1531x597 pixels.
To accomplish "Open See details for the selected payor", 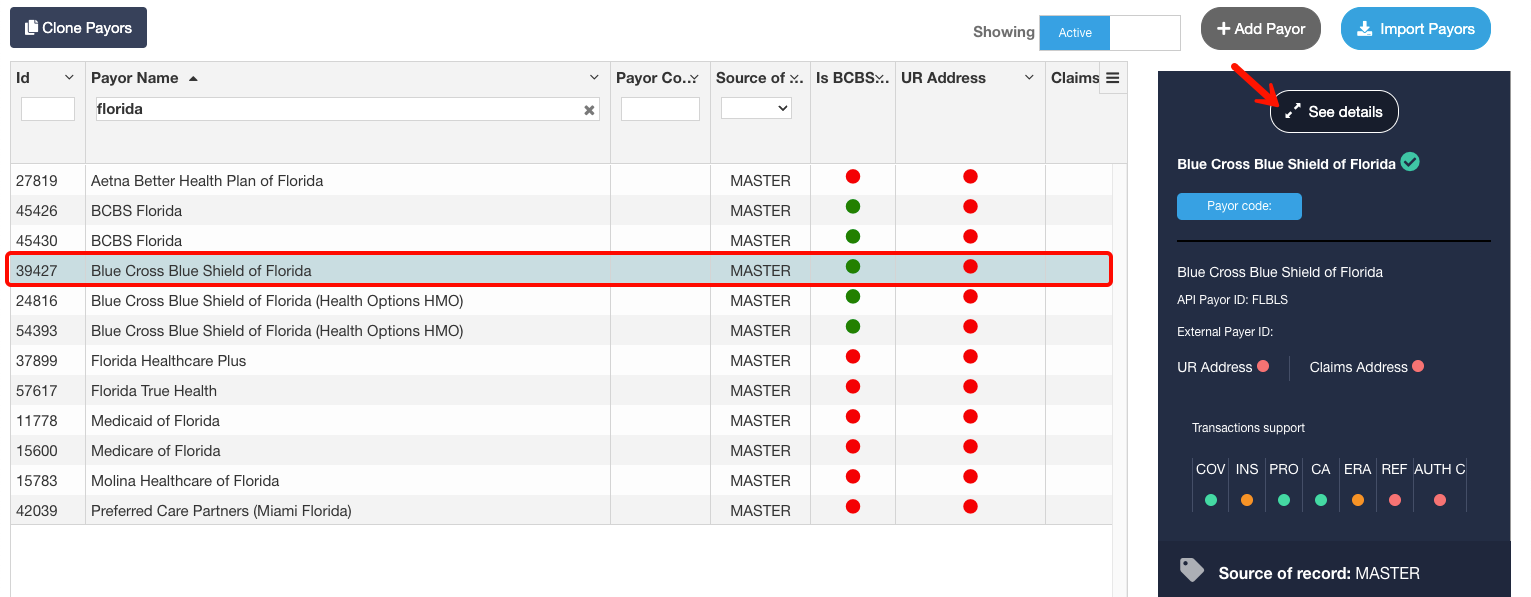I will [x=1334, y=112].
